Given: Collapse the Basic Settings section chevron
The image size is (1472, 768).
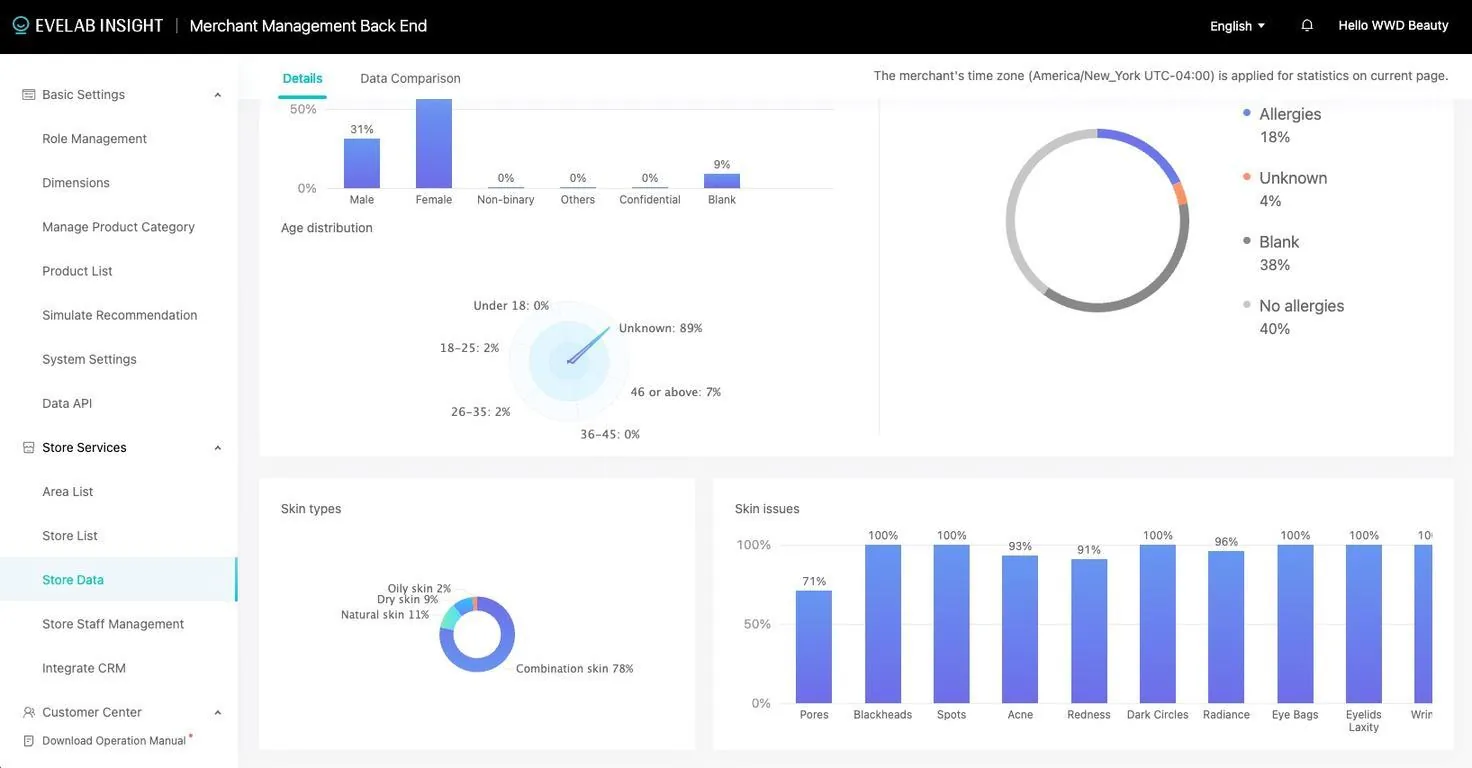Looking at the screenshot, I should point(218,95).
